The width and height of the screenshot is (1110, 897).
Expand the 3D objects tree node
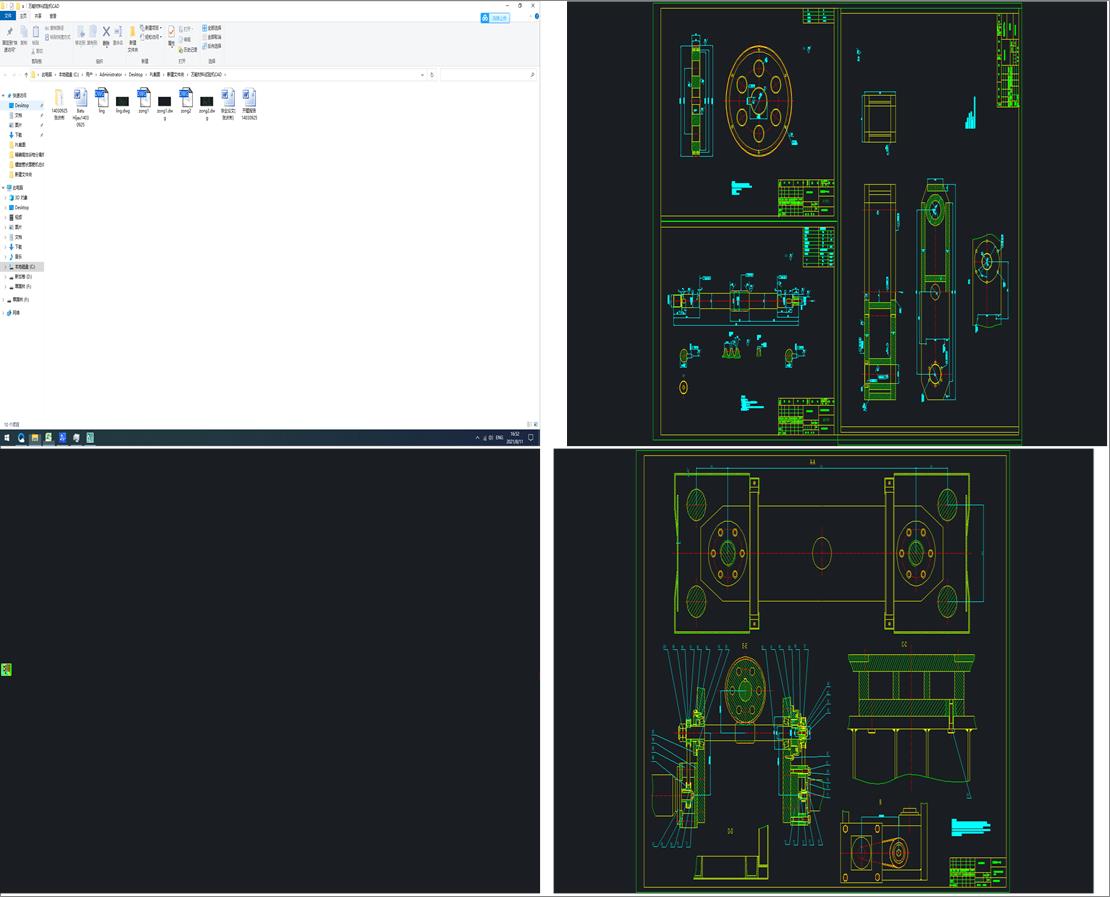point(6,198)
